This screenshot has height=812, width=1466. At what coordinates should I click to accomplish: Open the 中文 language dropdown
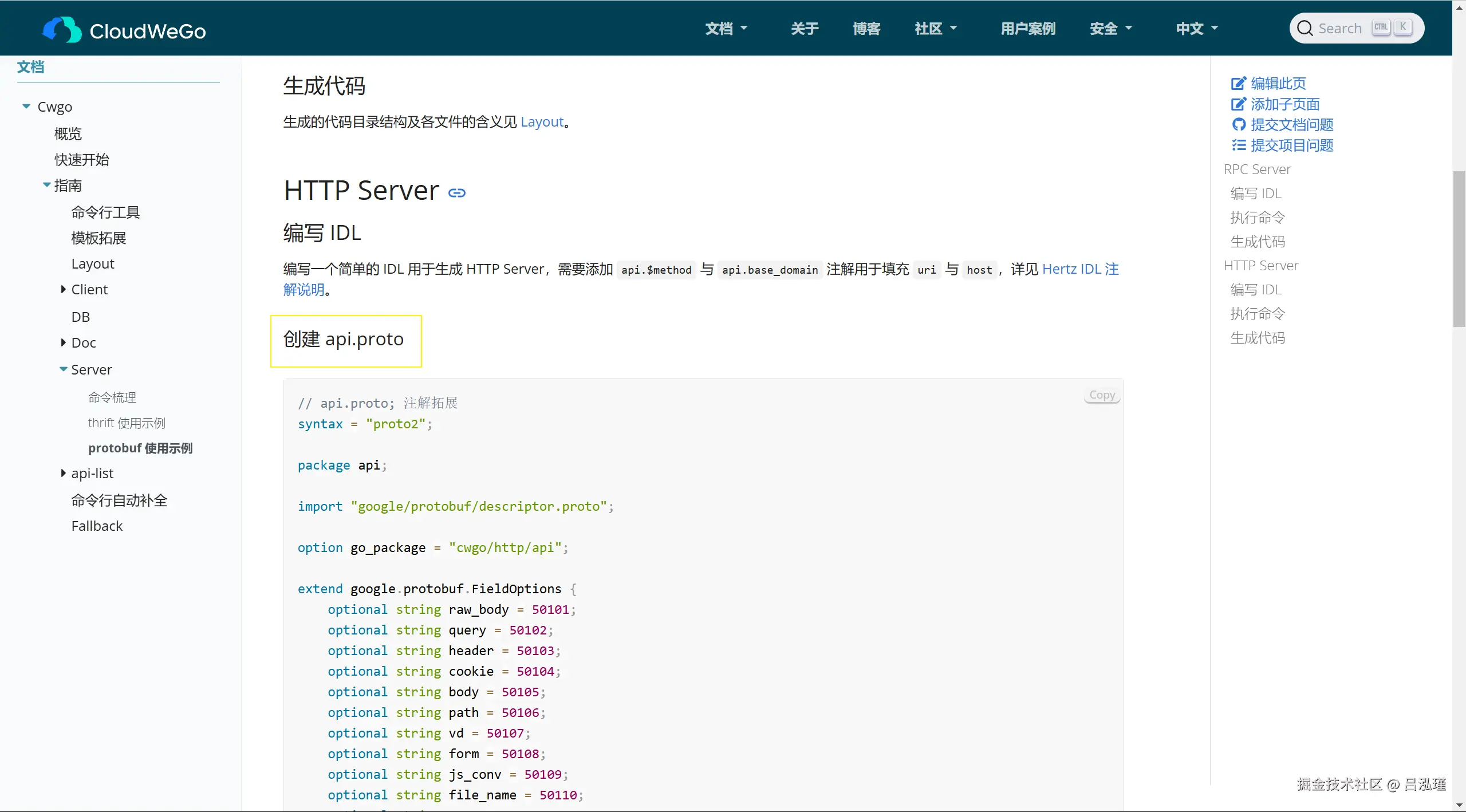coord(1196,29)
